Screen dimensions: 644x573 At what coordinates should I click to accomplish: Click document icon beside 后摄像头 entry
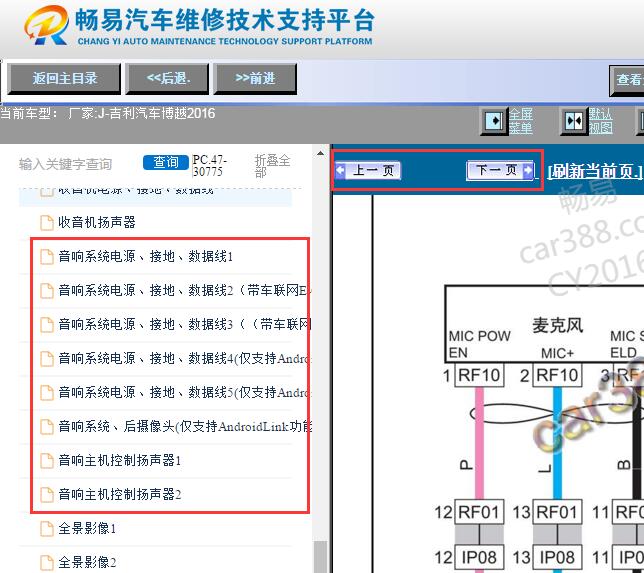tap(47, 427)
